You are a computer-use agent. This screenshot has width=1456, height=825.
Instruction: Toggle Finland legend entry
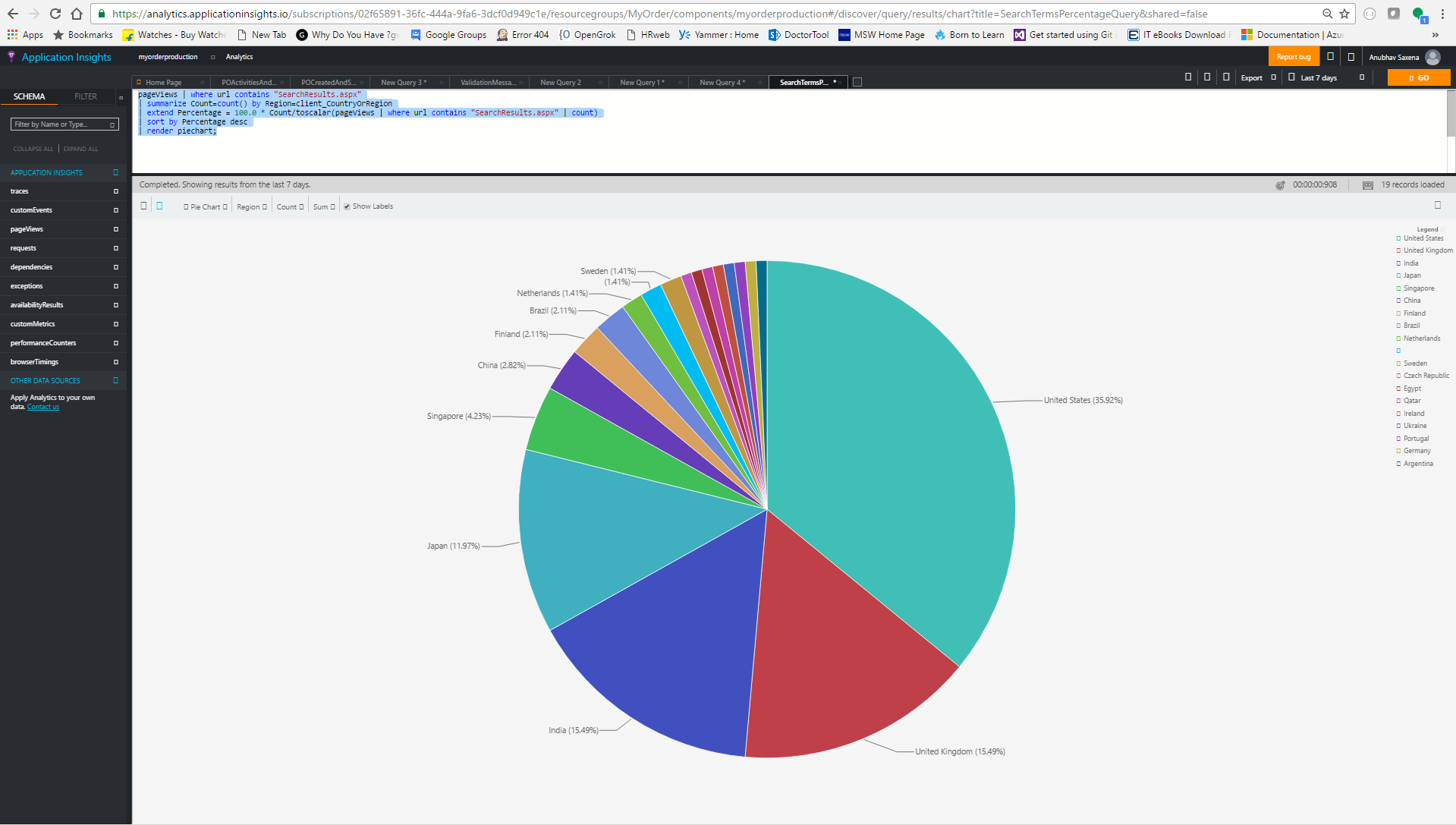point(1410,313)
